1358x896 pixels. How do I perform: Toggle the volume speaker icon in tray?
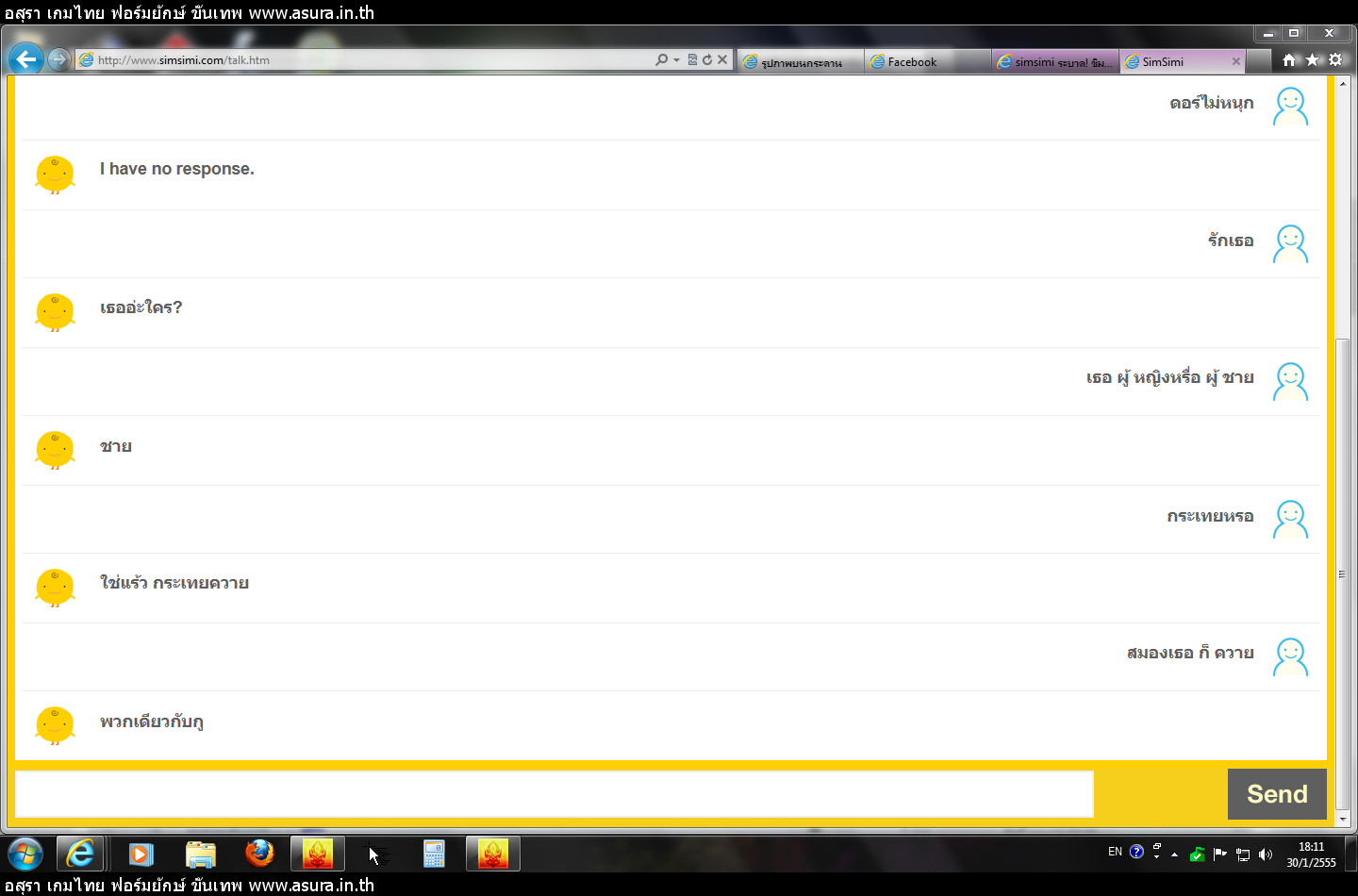pyautogui.click(x=1266, y=855)
